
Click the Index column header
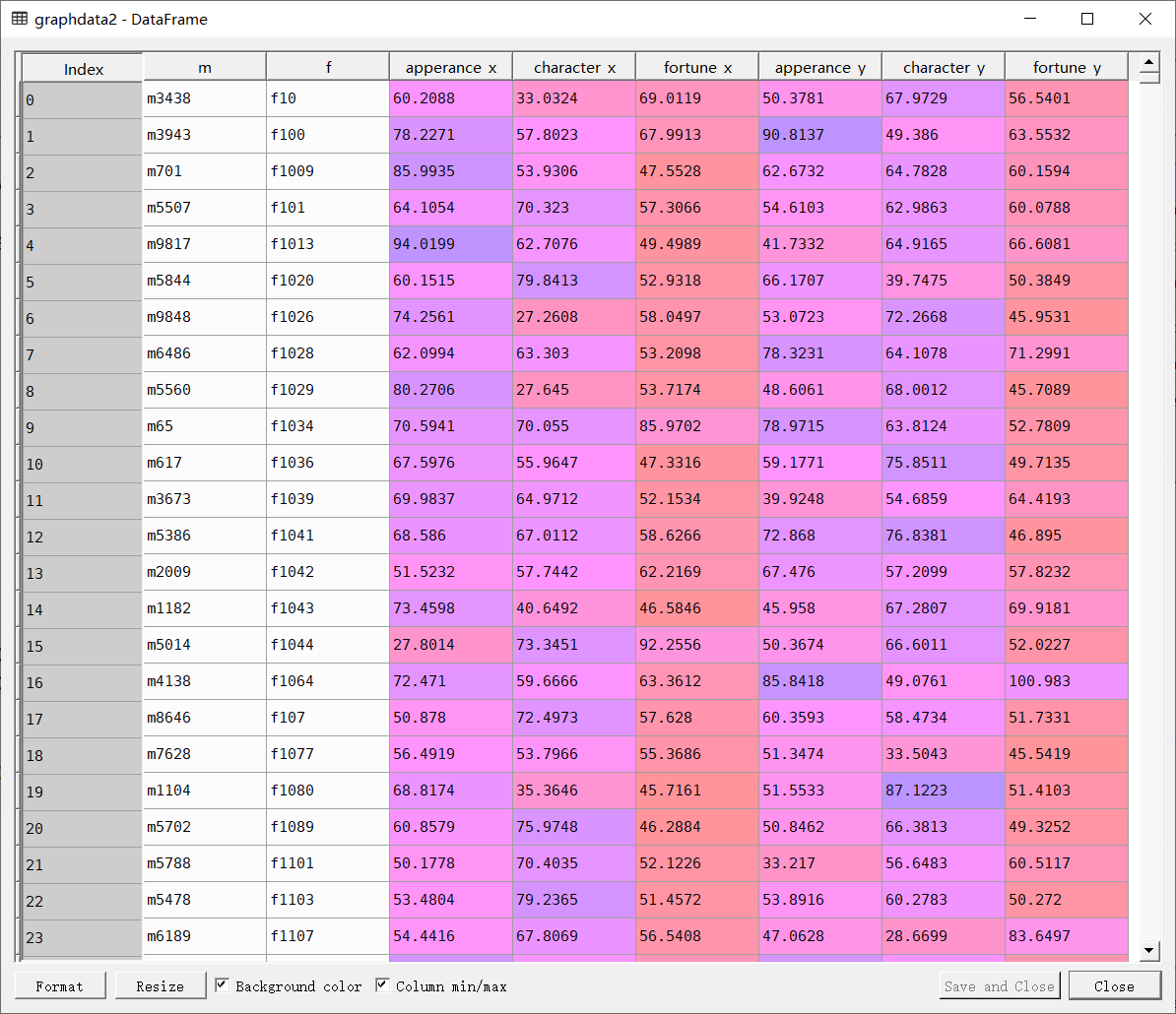point(83,68)
